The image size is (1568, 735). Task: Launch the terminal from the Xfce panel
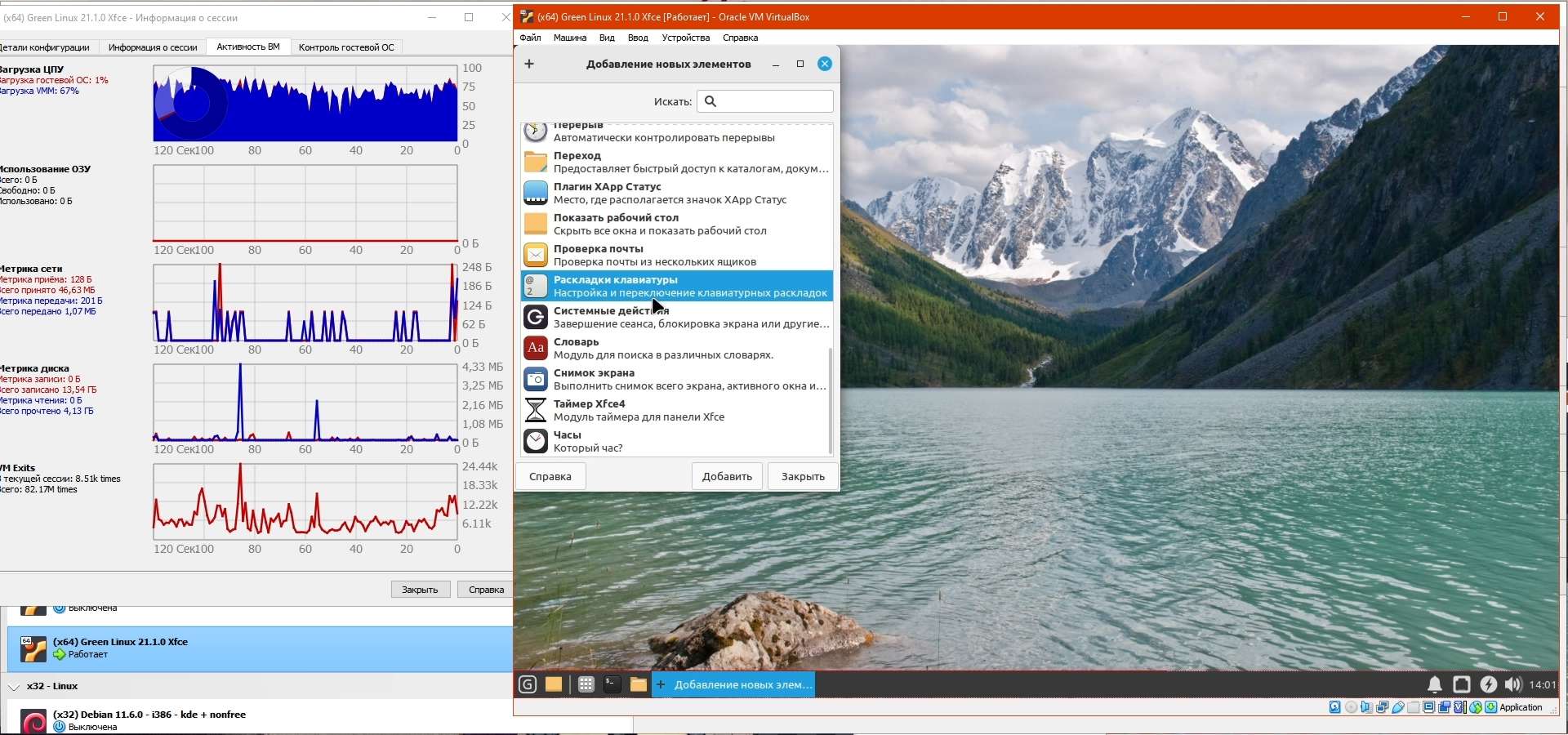[x=612, y=684]
